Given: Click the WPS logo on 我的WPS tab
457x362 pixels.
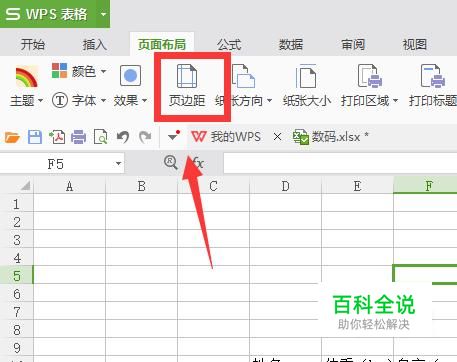Looking at the screenshot, I should (199, 137).
